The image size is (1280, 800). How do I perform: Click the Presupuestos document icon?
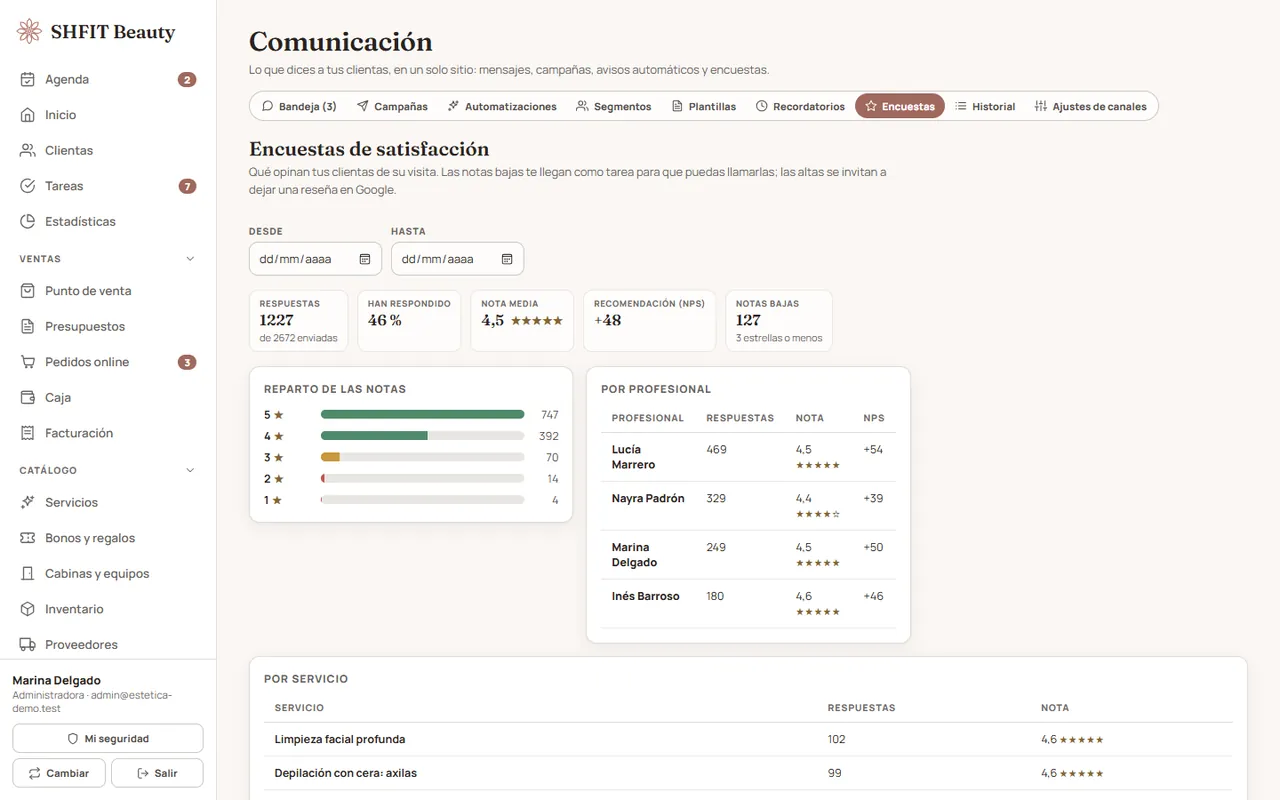coord(28,326)
